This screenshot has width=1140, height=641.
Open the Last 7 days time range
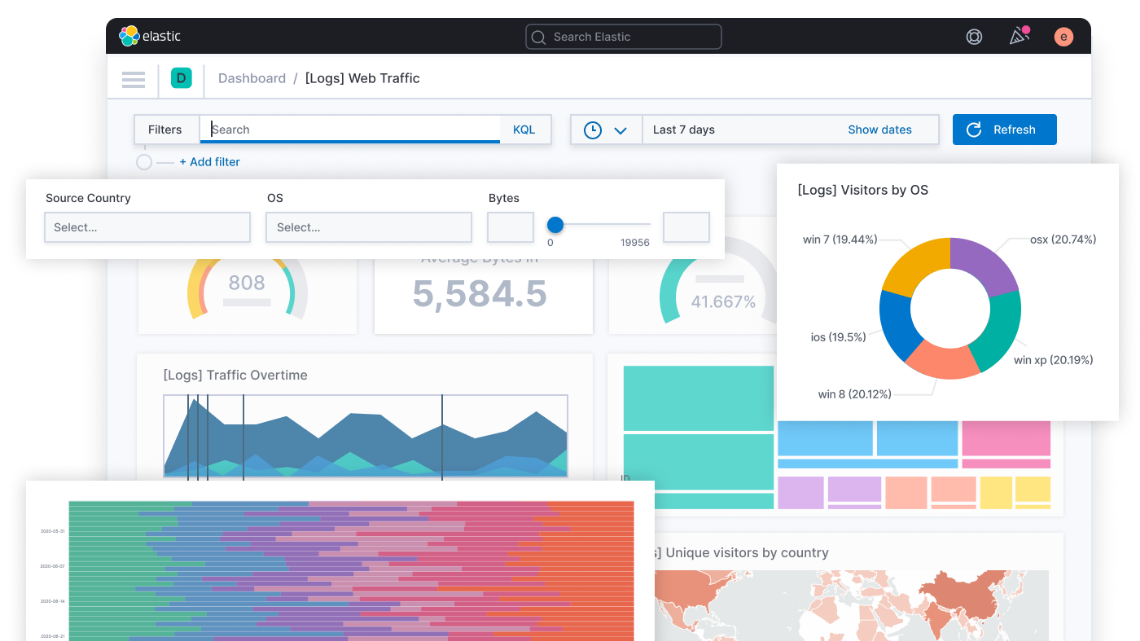683,129
